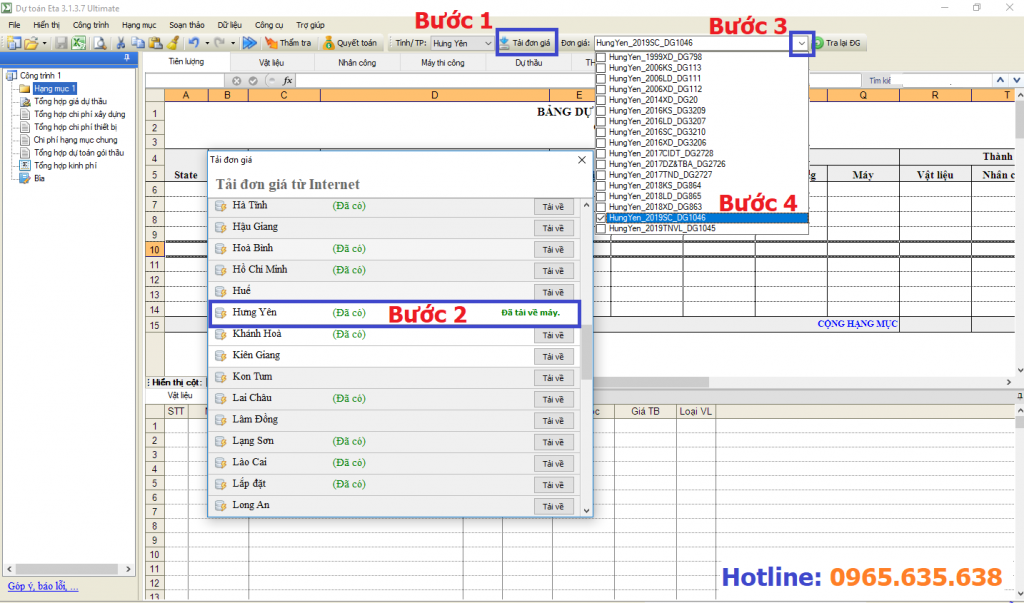Click the Excel export icon
The height and width of the screenshot is (603, 1024).
pyautogui.click(x=77, y=43)
